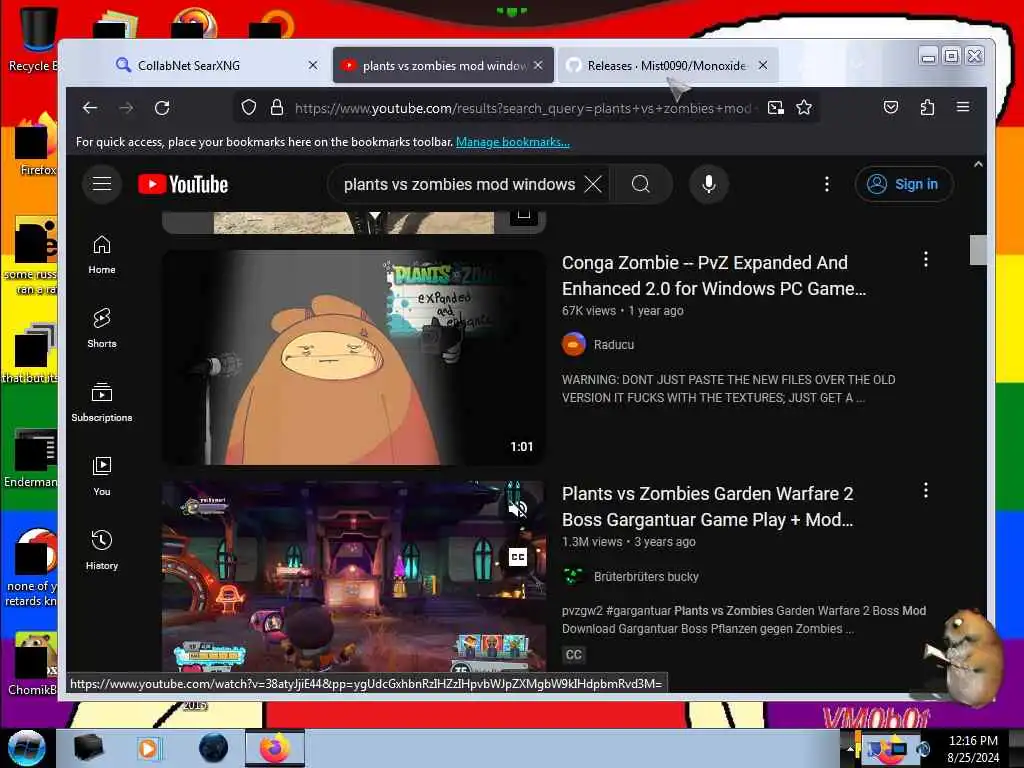Screen dimensions: 1024x768
Task: Open options for Garden Warfare 2 video
Action: [x=925, y=490]
